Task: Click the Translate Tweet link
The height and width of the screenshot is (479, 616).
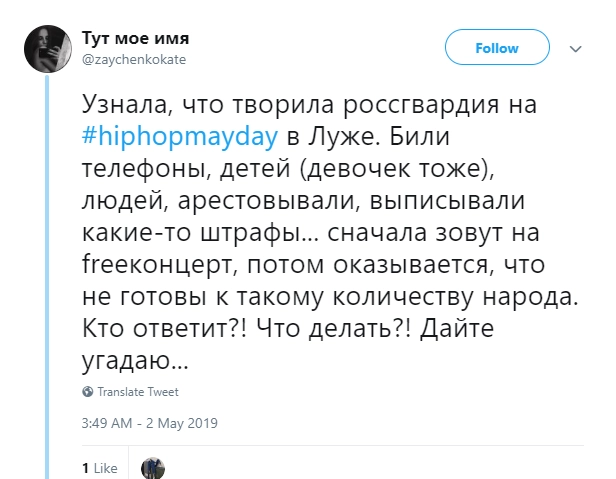Action: coord(137,392)
